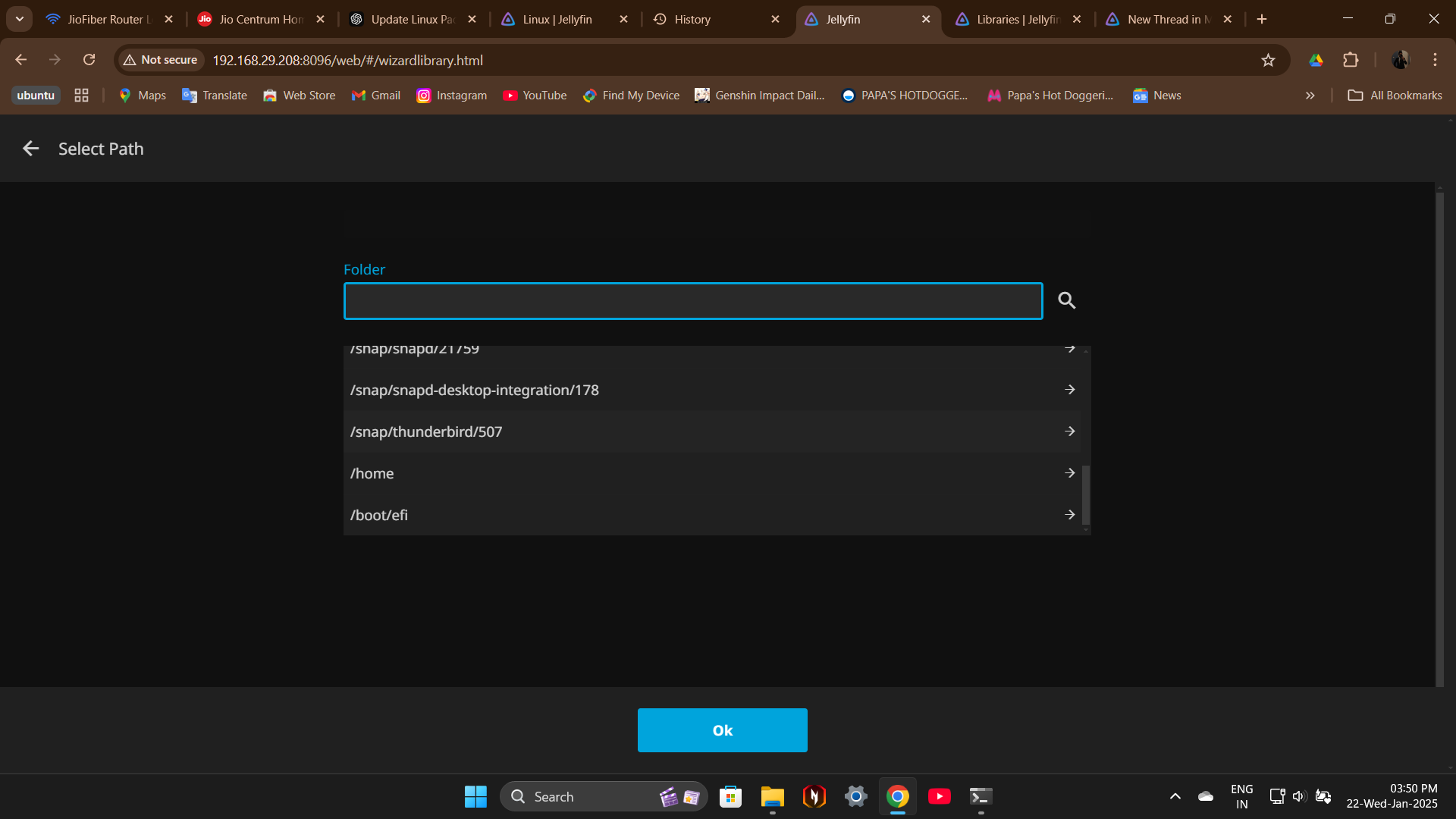The width and height of the screenshot is (1456, 819).
Task: Open the Extensions puzzle icon
Action: [x=1351, y=60]
